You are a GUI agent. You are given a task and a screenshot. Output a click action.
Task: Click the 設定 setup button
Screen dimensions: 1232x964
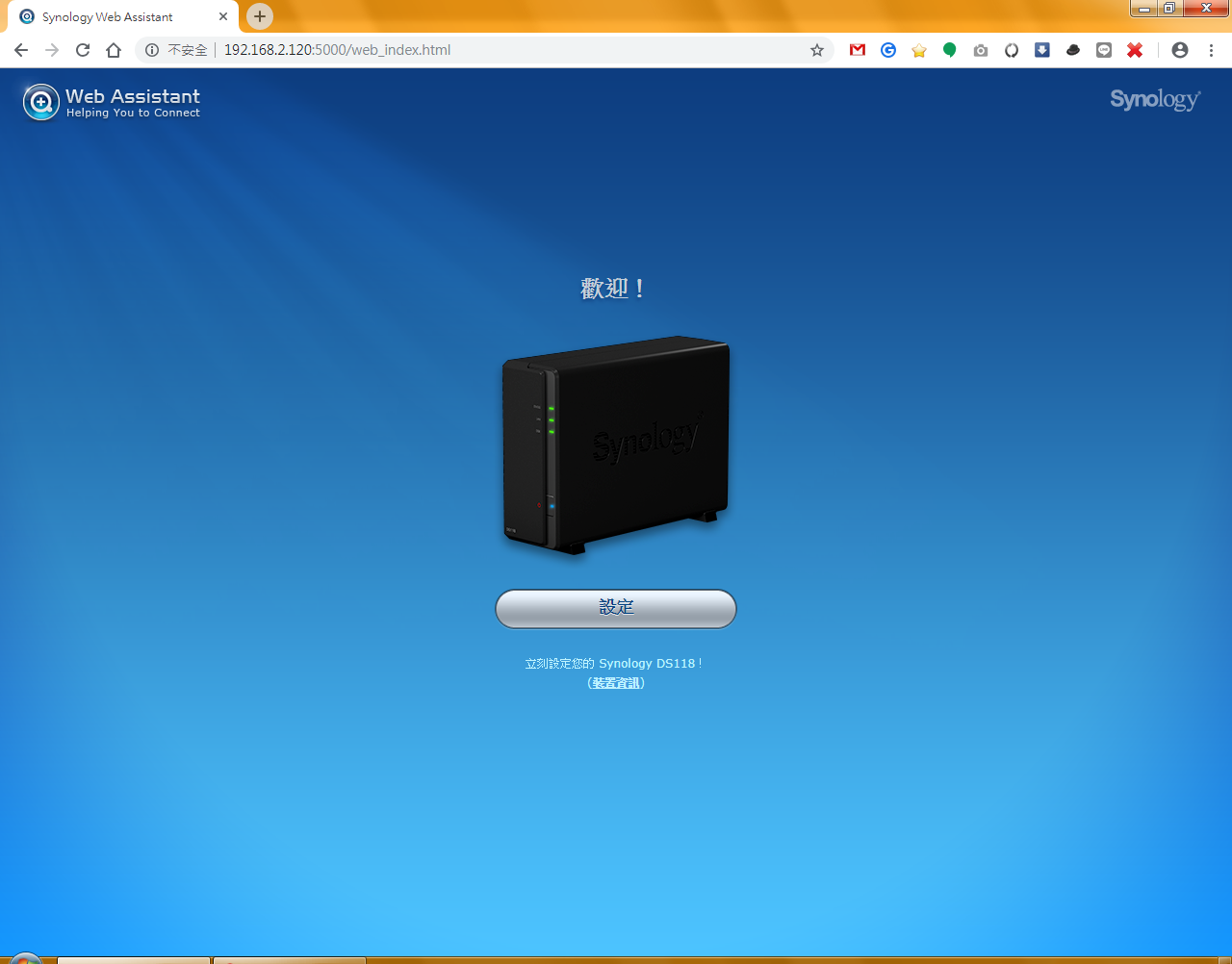click(x=616, y=608)
